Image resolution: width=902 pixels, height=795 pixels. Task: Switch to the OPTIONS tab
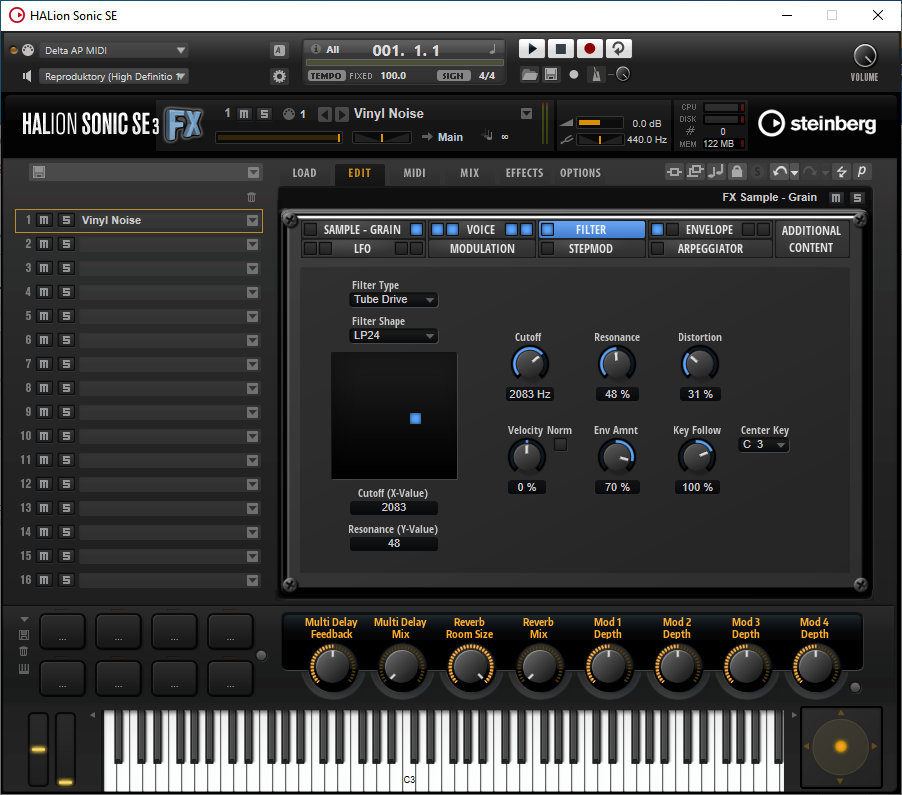coord(580,173)
